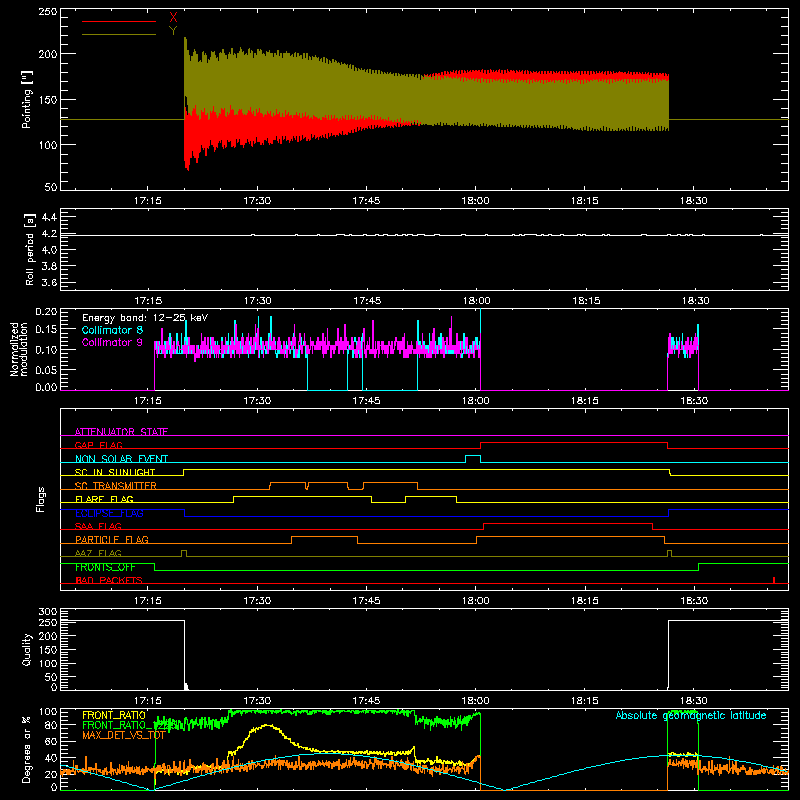Click the FRONTS_OFF flag label
This screenshot has height=800, width=800.
click(x=105, y=567)
